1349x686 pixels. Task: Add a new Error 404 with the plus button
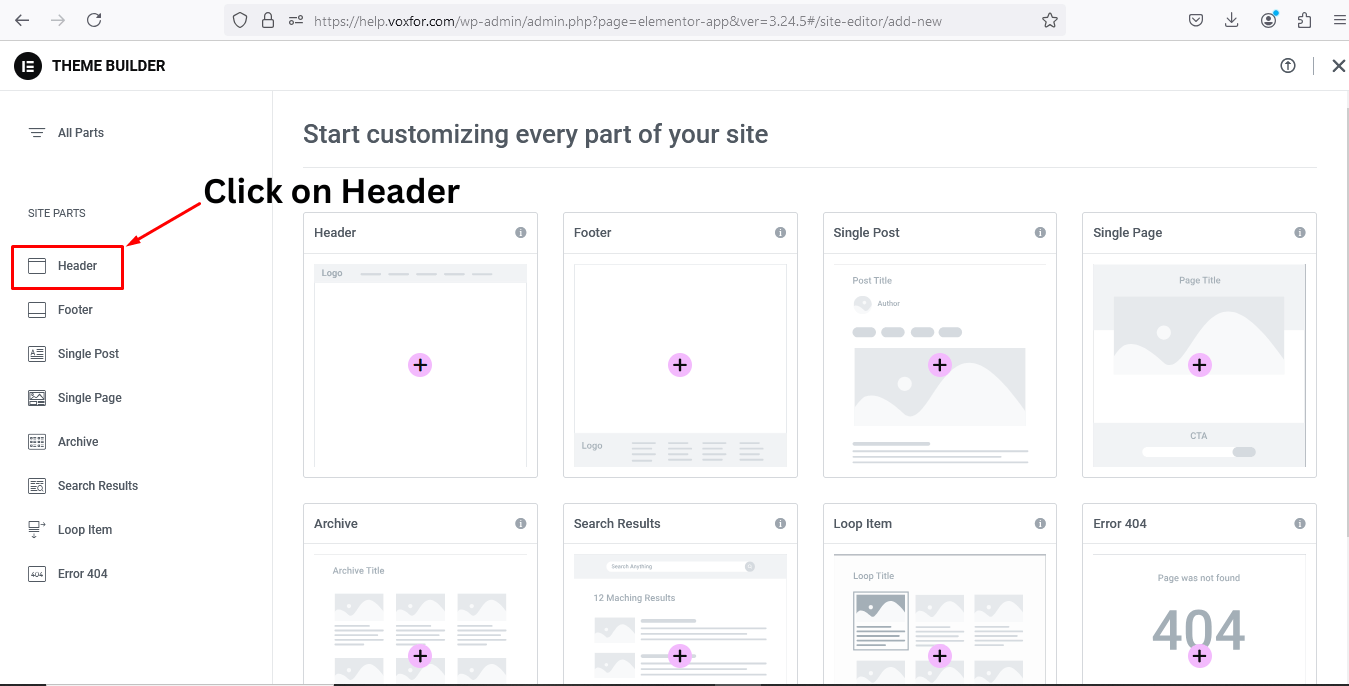pyautogui.click(x=1198, y=656)
